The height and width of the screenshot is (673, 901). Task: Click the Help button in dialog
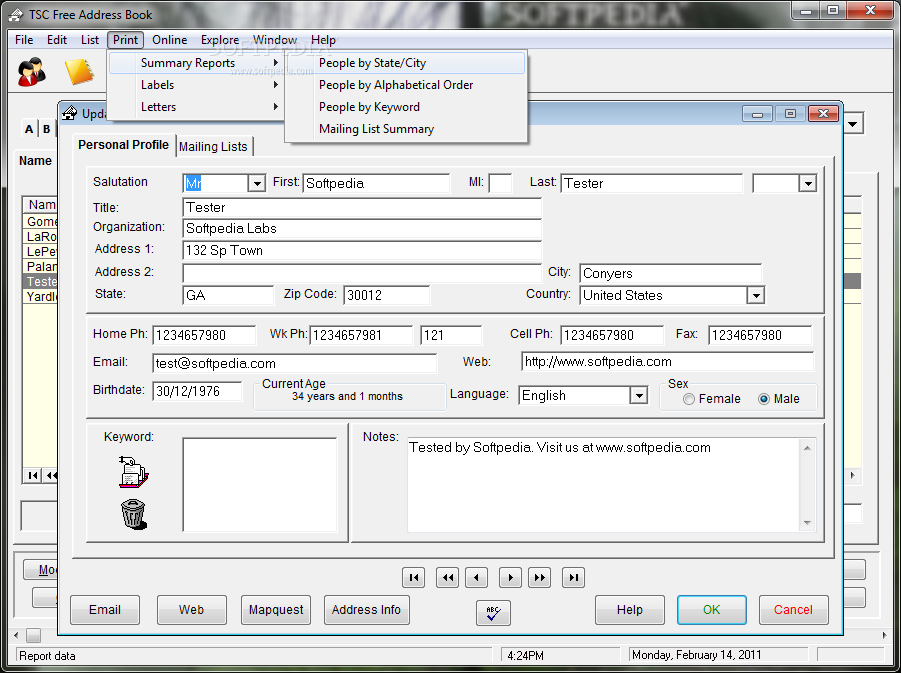(x=630, y=610)
